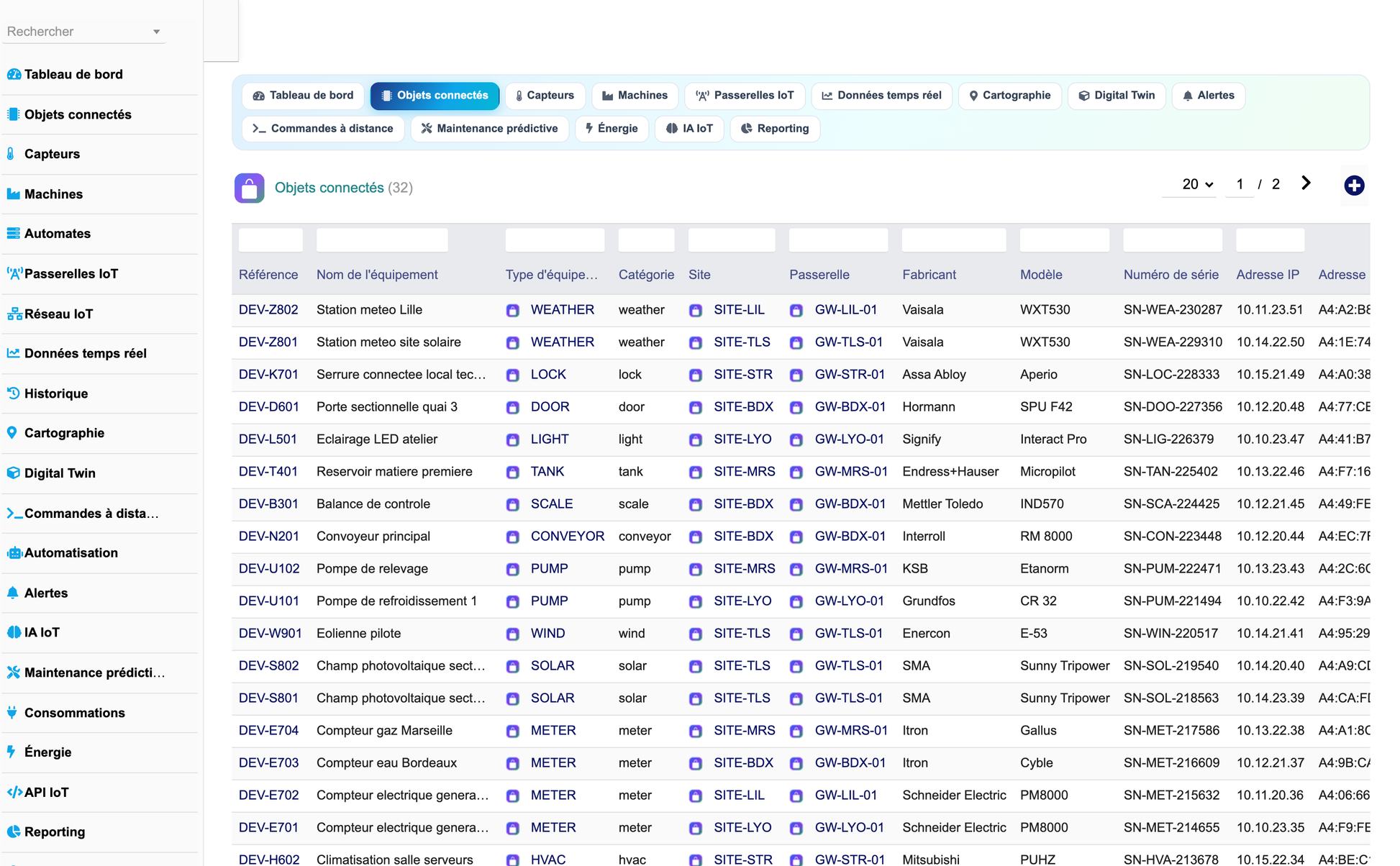Image resolution: width=1400 pixels, height=866 pixels.
Task: Open the Cartographie tab
Action: 1009,96
